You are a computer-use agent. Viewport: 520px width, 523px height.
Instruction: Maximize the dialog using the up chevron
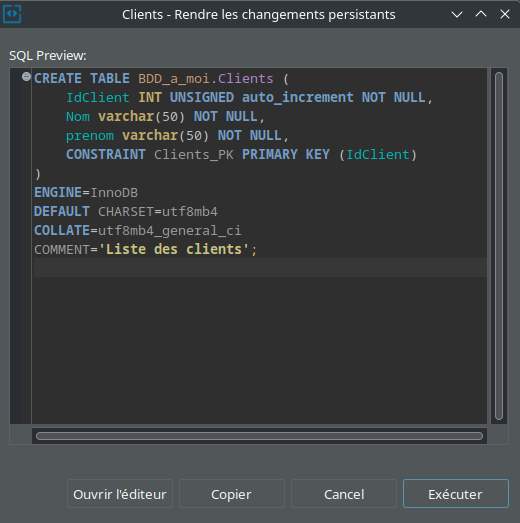(x=481, y=14)
